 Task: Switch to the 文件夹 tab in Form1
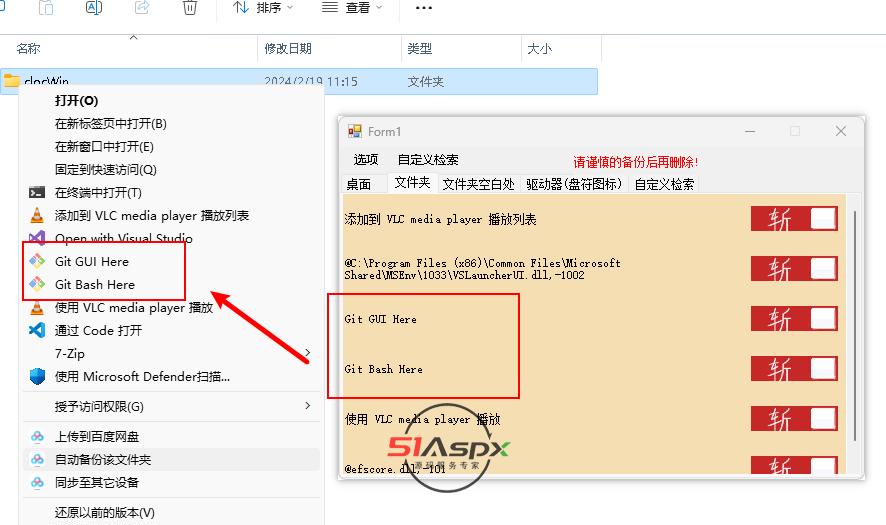tap(412, 183)
